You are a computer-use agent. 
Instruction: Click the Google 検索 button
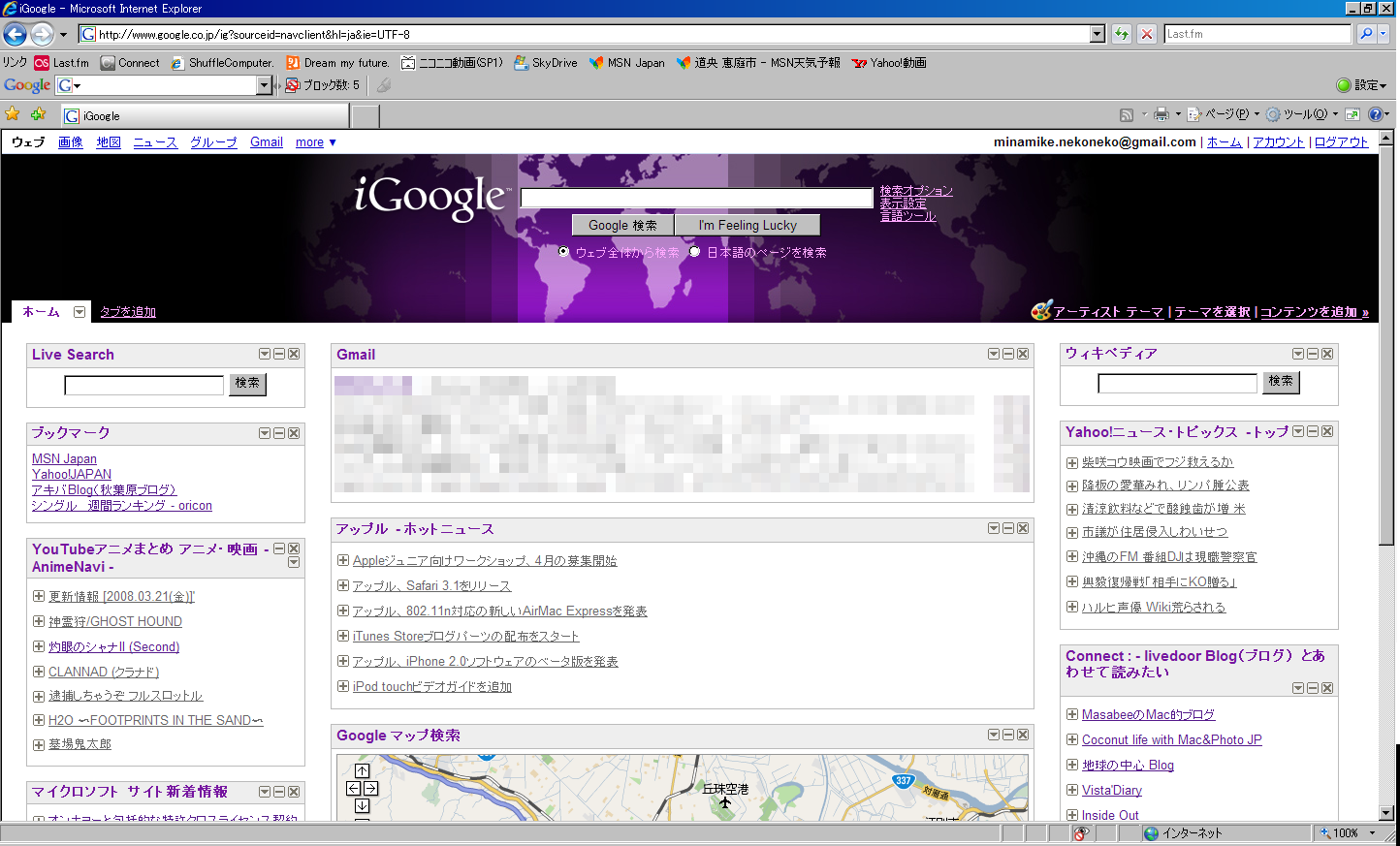(x=622, y=225)
